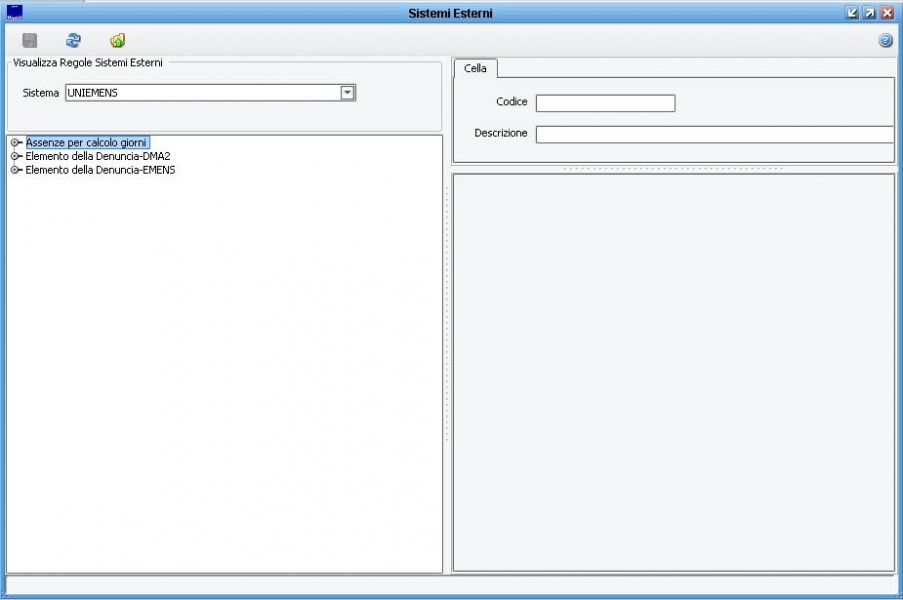This screenshot has height=600, width=903.
Task: Select the Elemento della Denuncia-DMA2 row
Action: [98, 156]
